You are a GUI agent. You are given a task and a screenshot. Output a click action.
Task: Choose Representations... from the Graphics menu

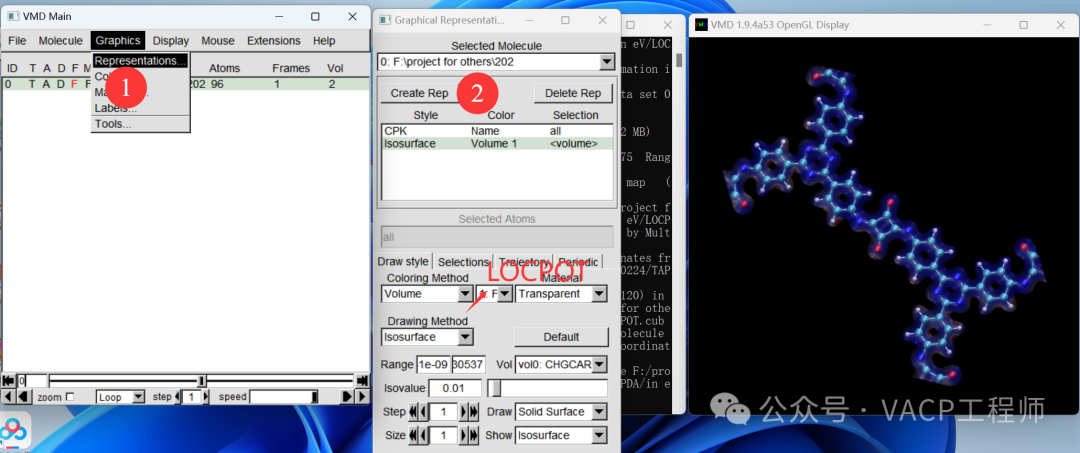pyautogui.click(x=141, y=61)
